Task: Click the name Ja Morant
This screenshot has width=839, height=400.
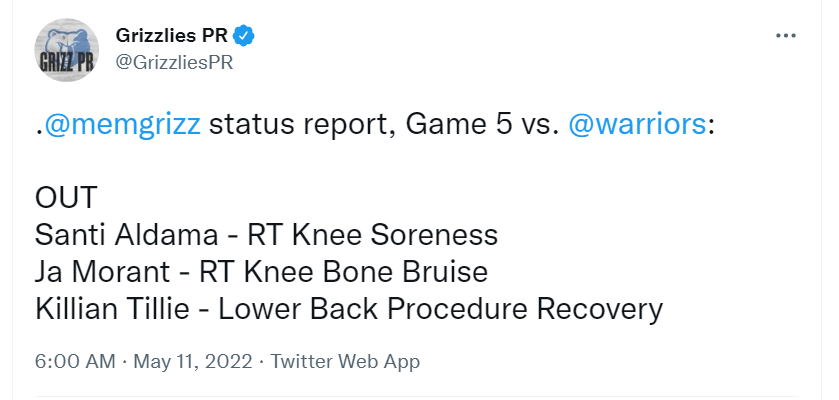Action: pos(103,272)
